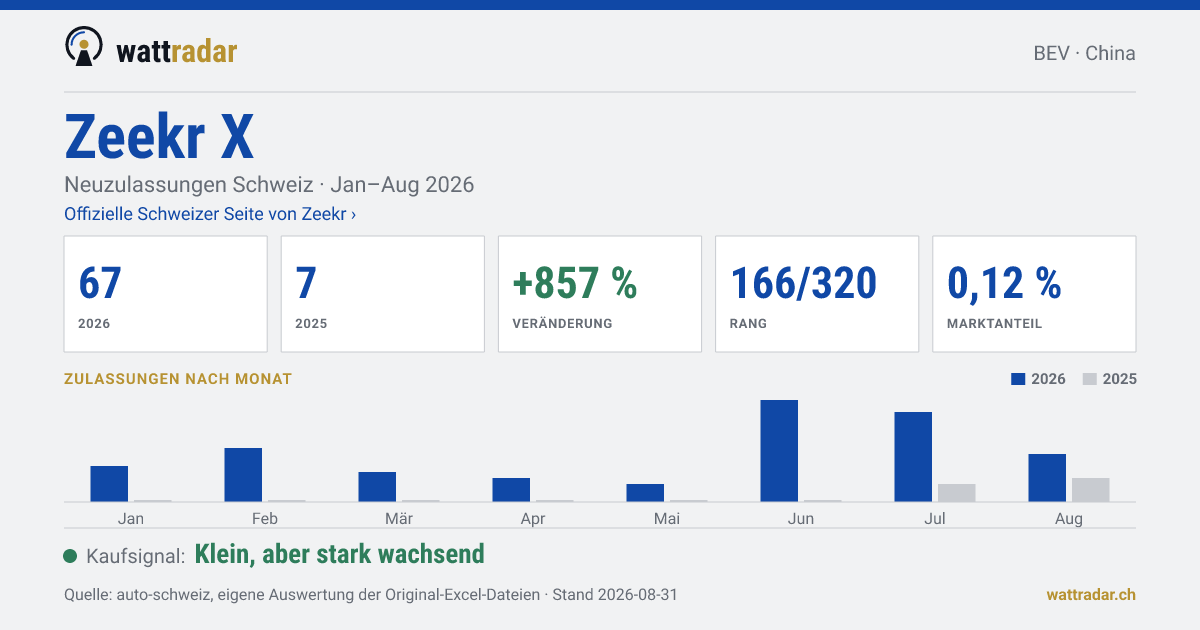Image resolution: width=1200 pixels, height=630 pixels.
Task: Click the 'Zeekr X' title
Action: tap(159, 137)
